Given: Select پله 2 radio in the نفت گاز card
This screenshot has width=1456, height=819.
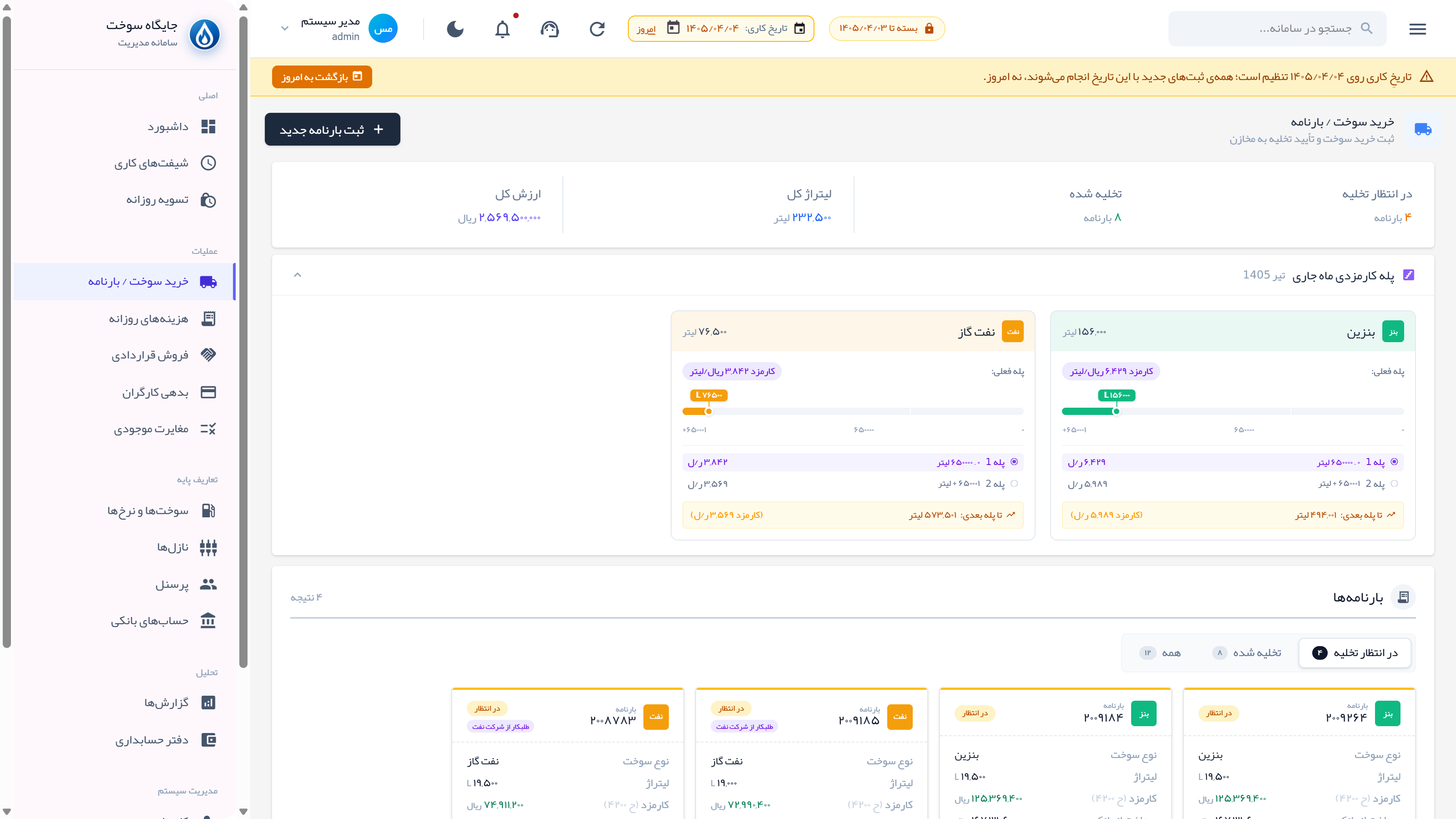Looking at the screenshot, I should [1014, 484].
